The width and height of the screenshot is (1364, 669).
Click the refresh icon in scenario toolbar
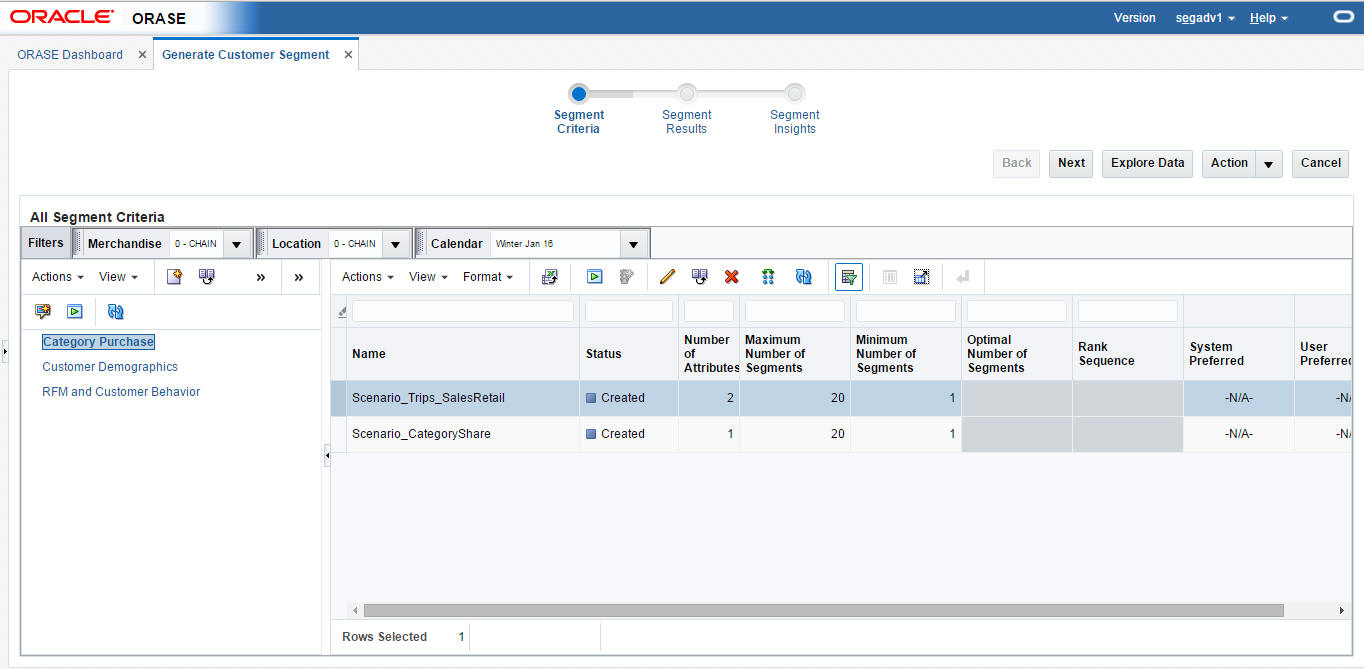803,277
